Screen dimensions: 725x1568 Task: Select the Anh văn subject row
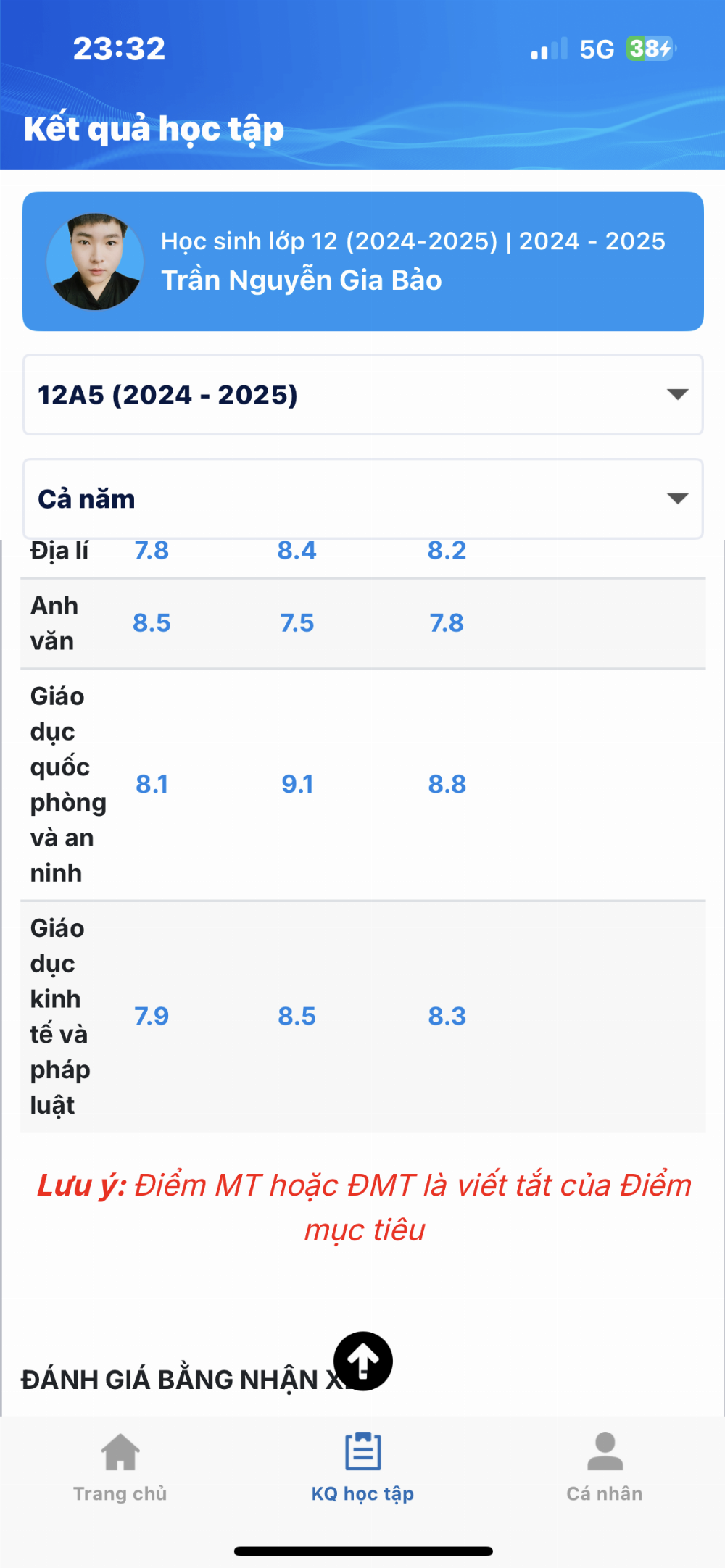coord(363,623)
